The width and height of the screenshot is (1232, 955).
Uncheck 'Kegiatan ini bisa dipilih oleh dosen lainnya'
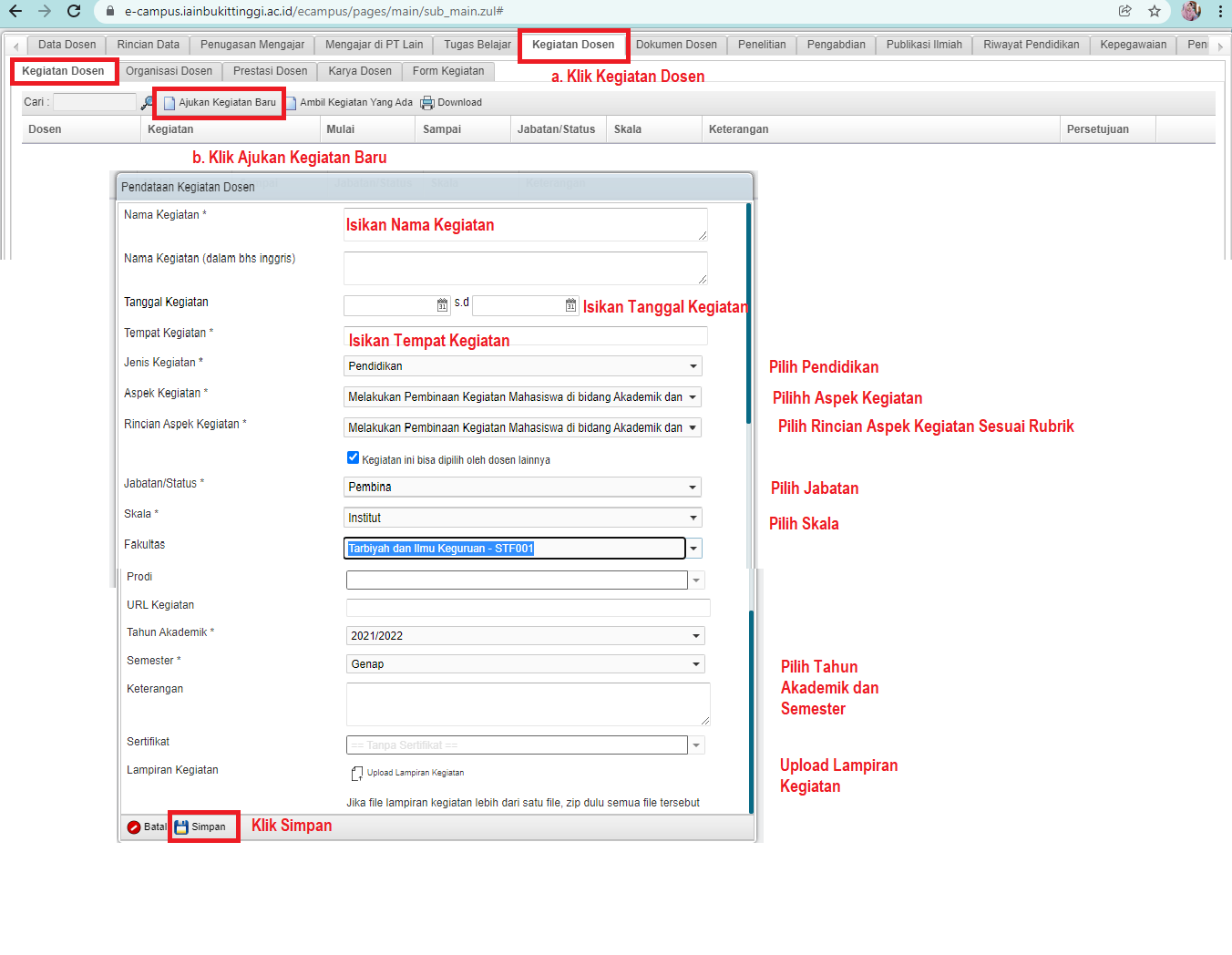pyautogui.click(x=353, y=457)
